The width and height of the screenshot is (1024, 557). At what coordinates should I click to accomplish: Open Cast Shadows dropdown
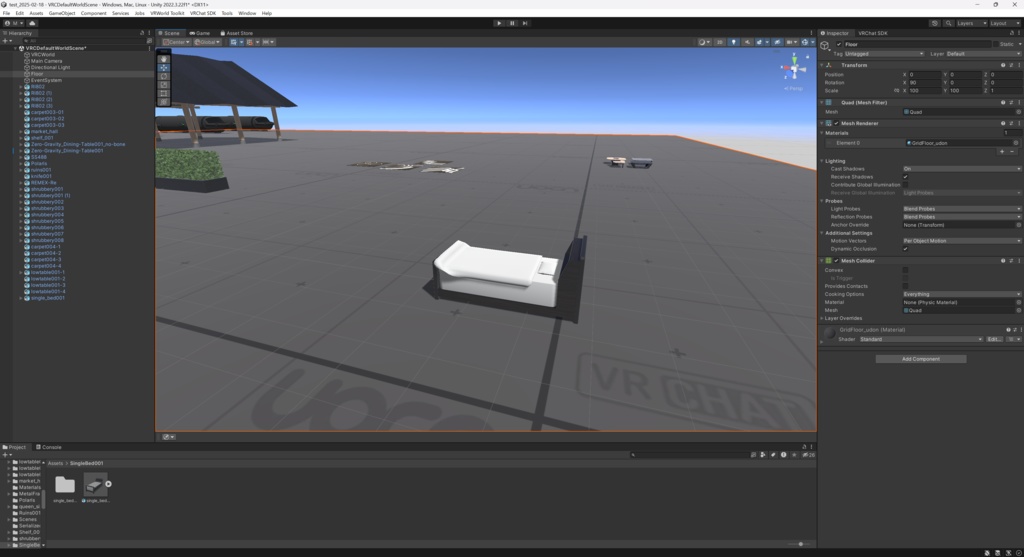(962, 169)
